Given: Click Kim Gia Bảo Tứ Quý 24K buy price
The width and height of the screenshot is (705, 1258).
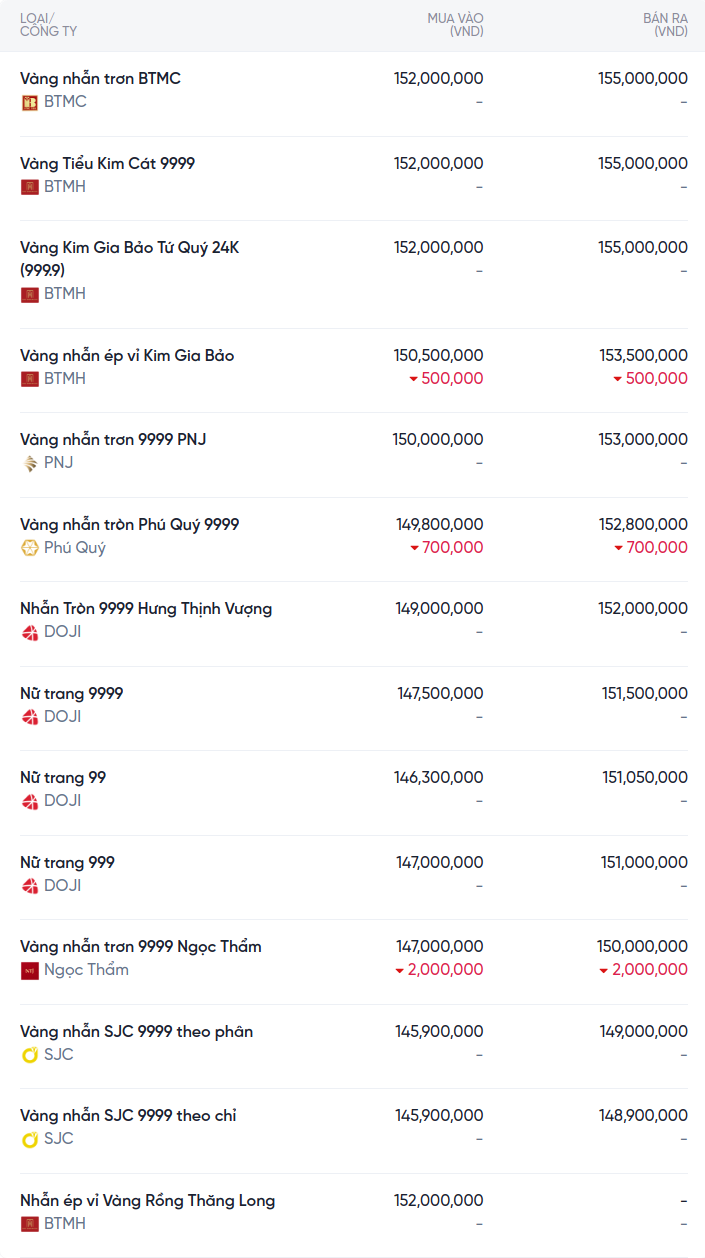Looking at the screenshot, I should pos(438,247).
